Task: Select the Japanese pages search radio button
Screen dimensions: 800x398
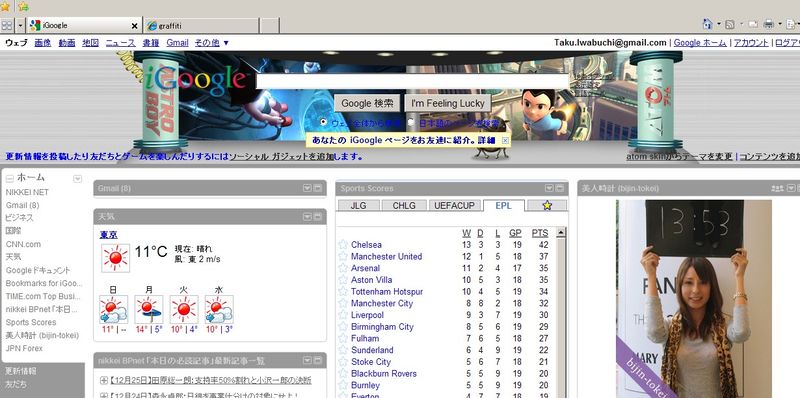Action: 411,122
